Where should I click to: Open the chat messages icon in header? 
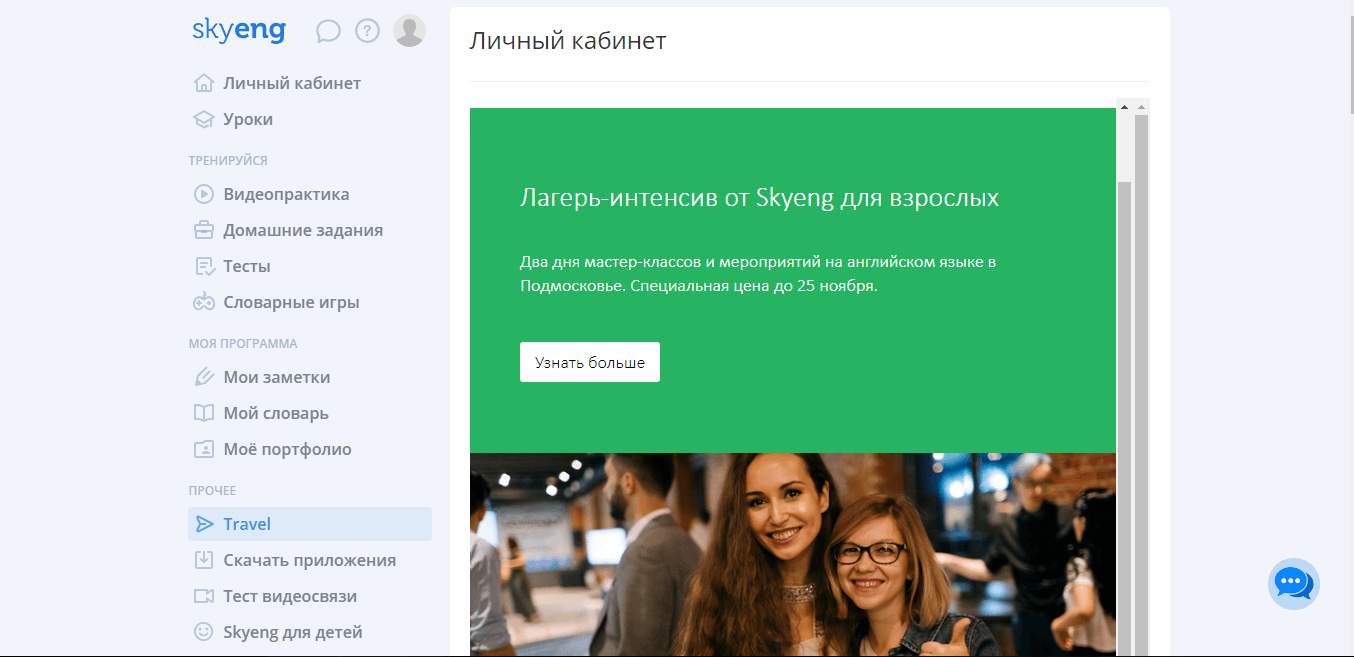(328, 31)
